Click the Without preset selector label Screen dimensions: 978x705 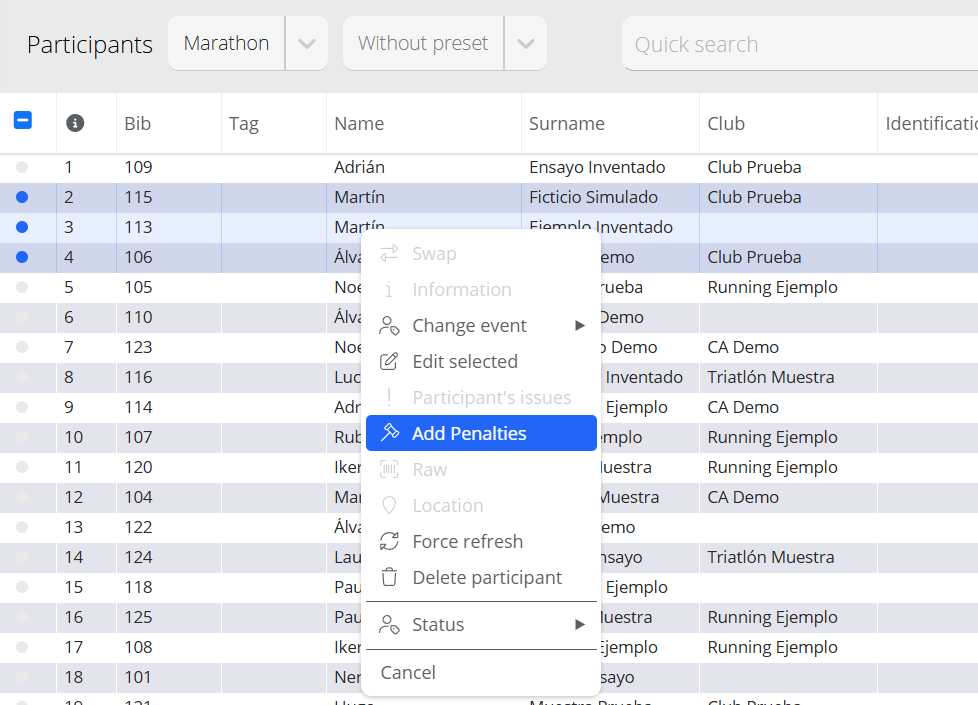click(x=423, y=43)
